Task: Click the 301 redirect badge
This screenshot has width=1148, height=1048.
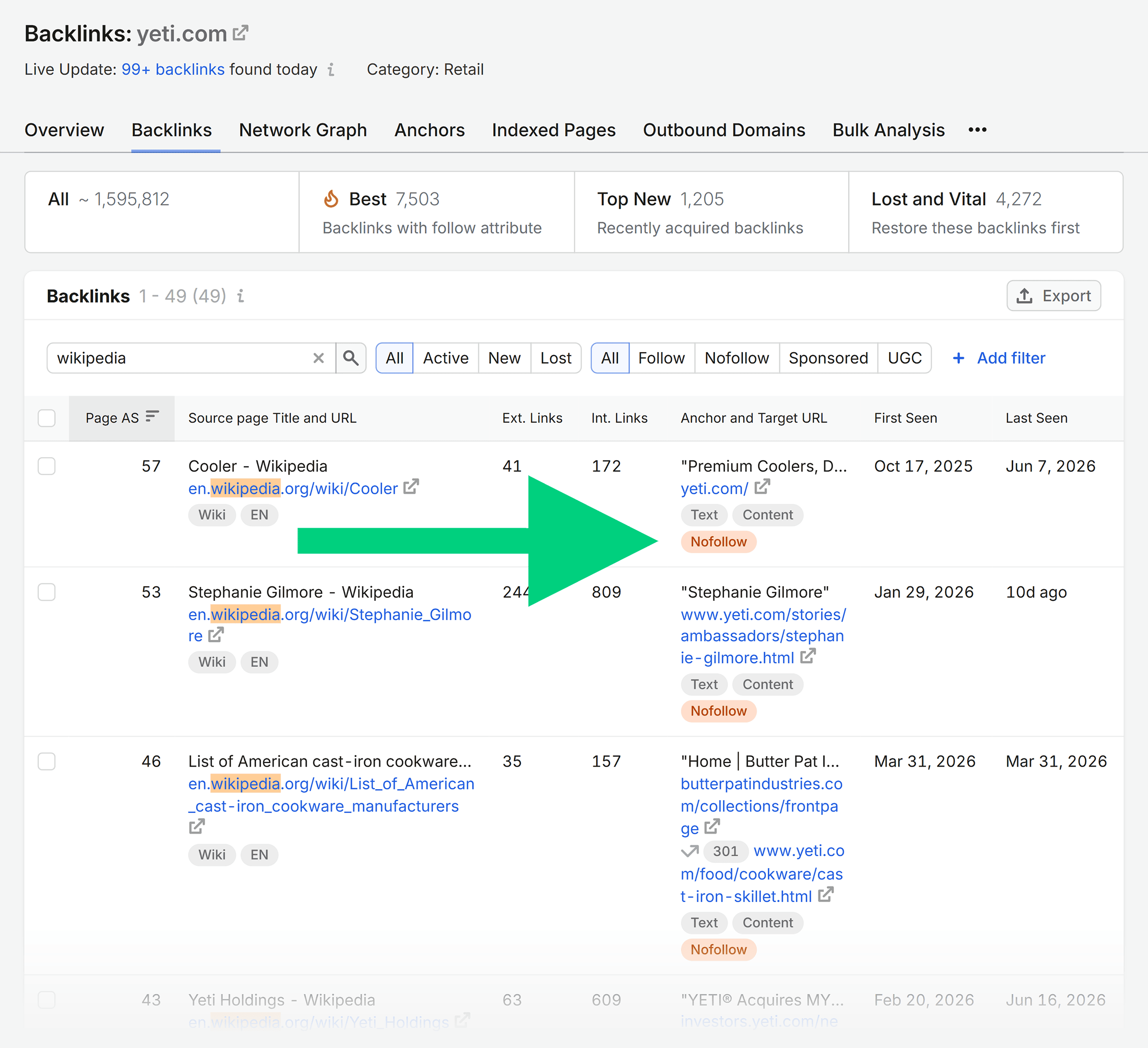Action: tap(726, 851)
